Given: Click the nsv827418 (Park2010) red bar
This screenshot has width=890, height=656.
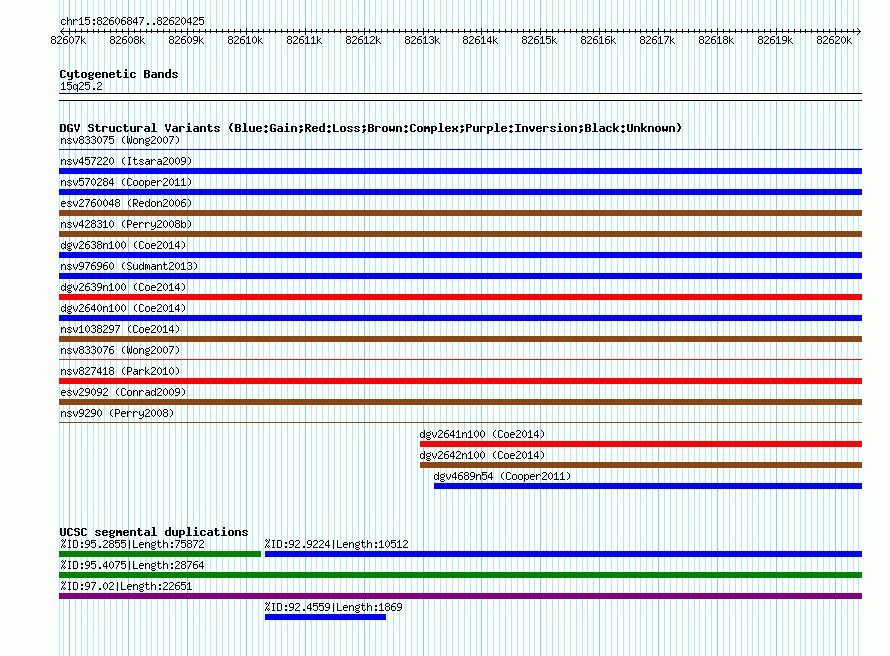Looking at the screenshot, I should [460, 381].
